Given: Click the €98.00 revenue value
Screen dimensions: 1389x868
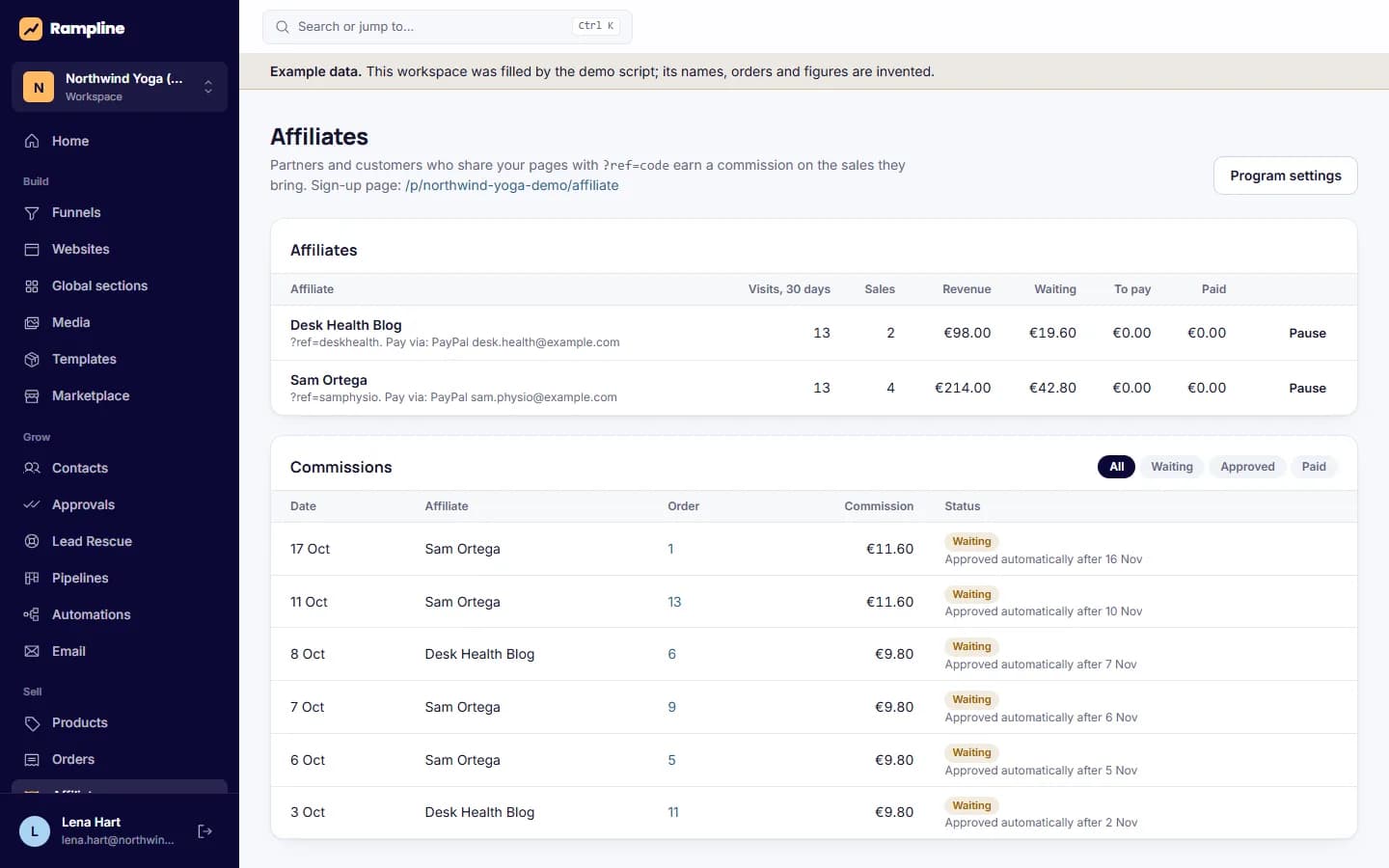Looking at the screenshot, I should (x=967, y=333).
